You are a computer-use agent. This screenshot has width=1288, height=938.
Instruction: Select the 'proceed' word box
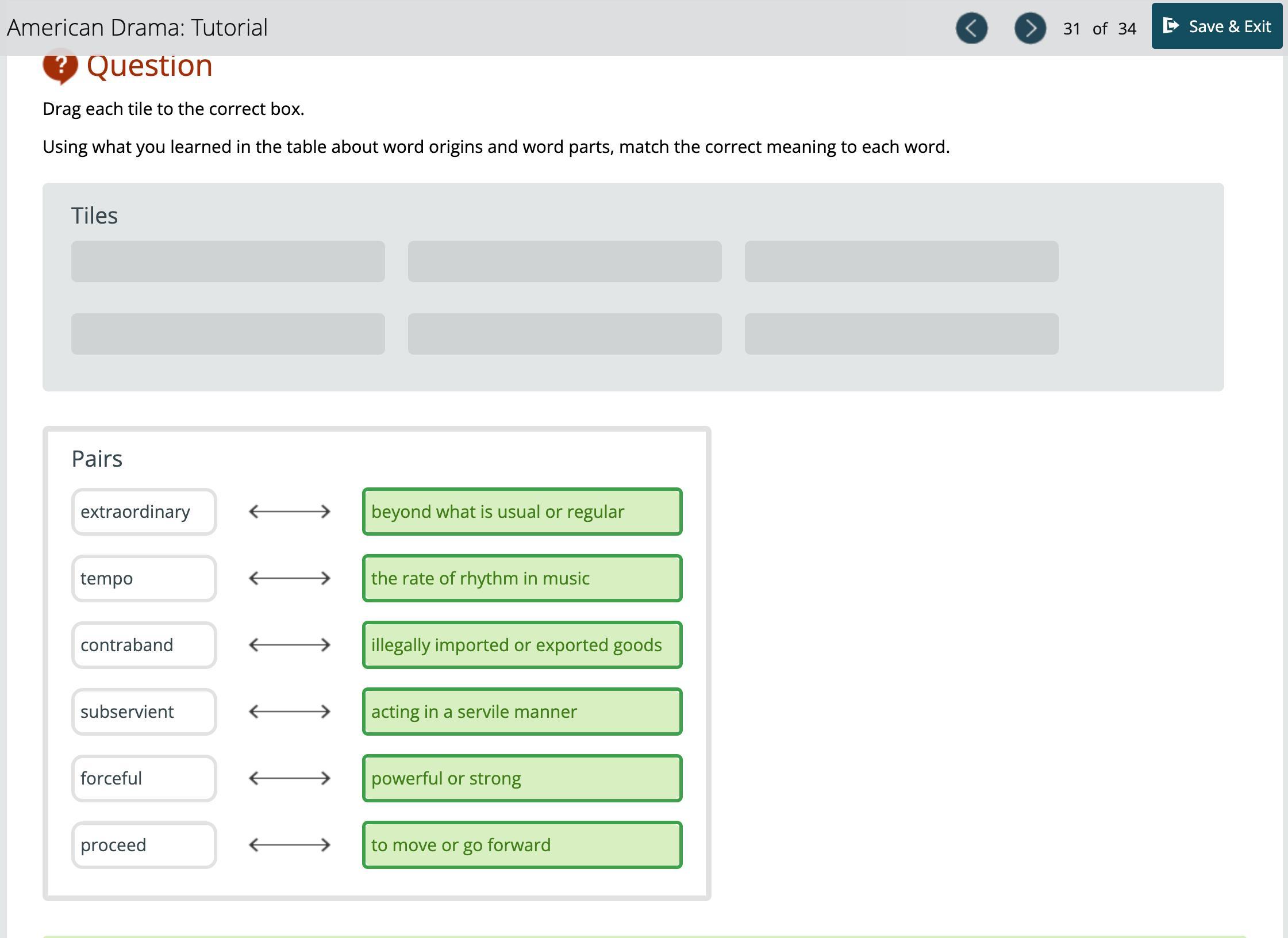[x=144, y=845]
